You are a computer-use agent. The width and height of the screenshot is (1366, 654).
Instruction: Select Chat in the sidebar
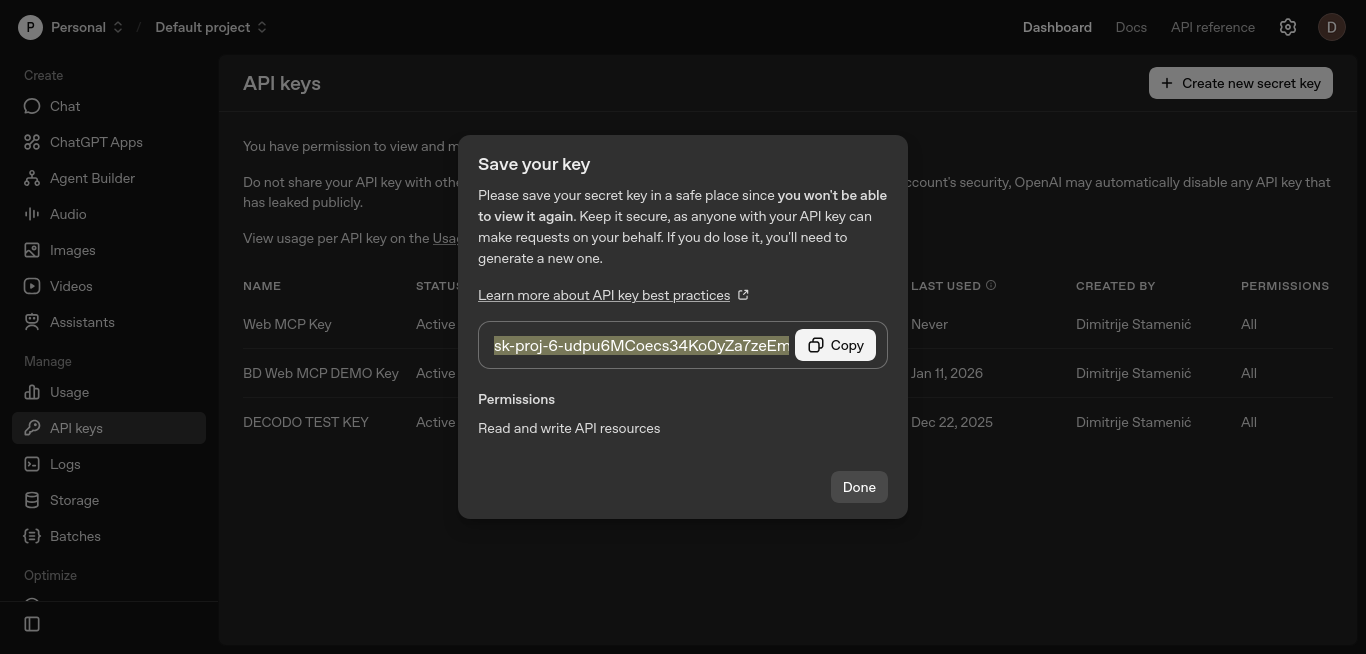[64, 106]
